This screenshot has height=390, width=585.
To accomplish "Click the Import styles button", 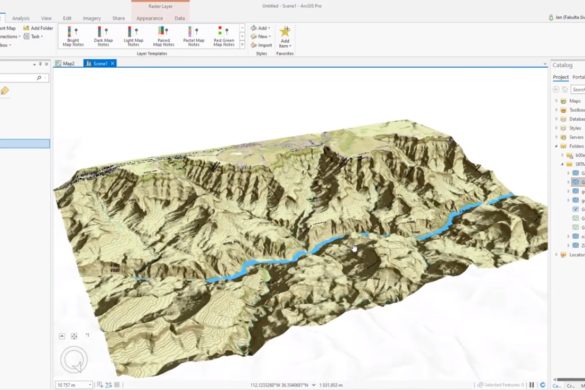I will click(x=262, y=45).
